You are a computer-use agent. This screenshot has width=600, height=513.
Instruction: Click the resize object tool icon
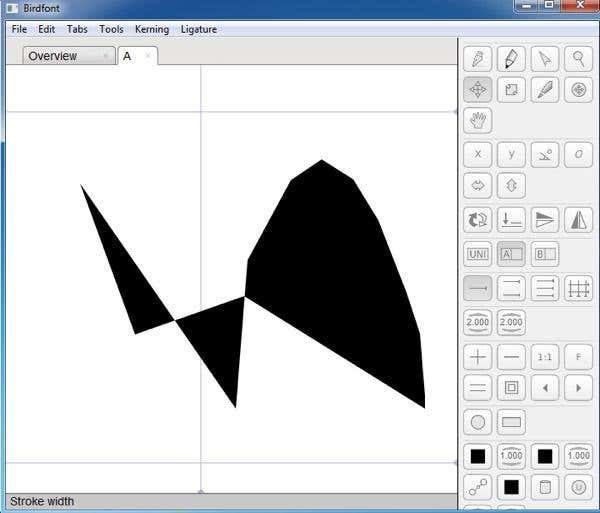click(511, 90)
